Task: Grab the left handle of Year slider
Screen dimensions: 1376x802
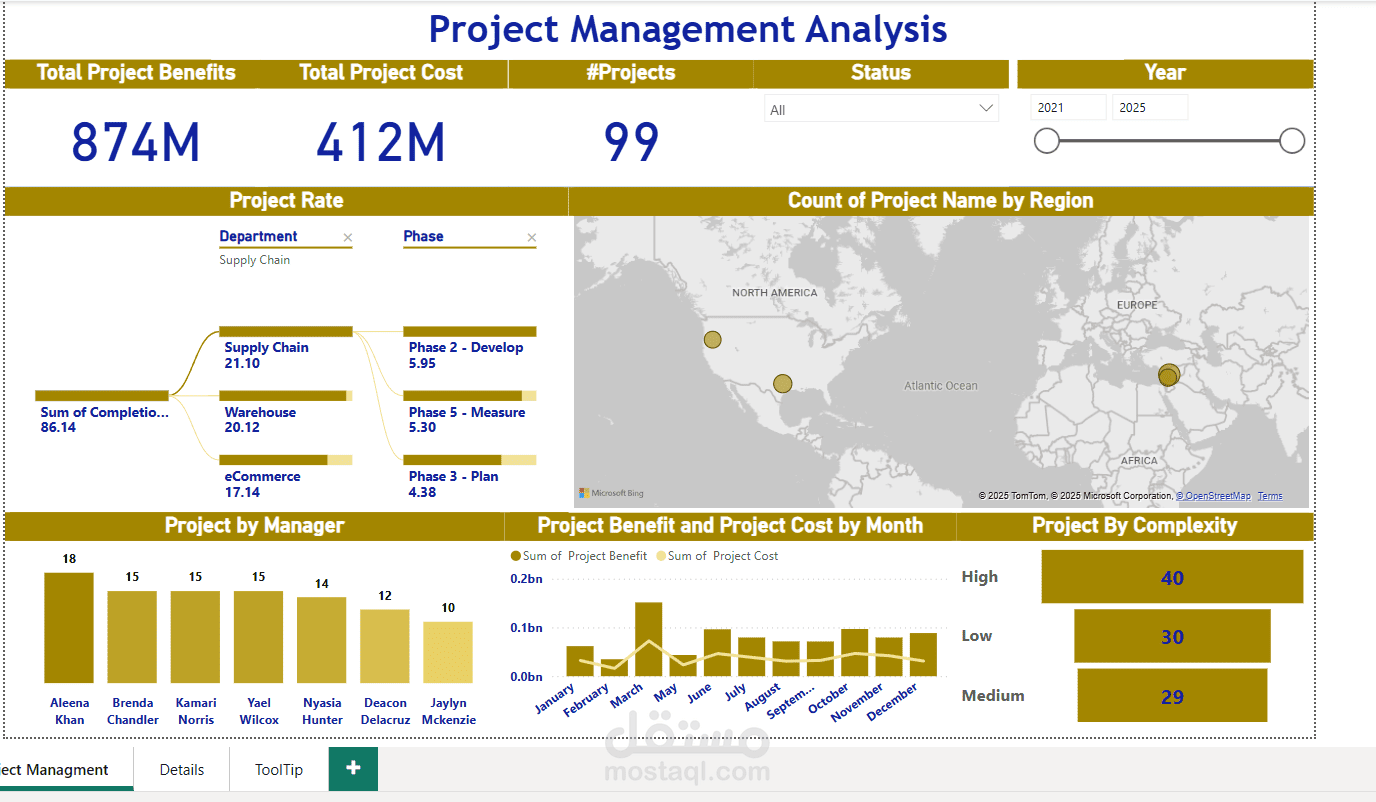Action: pos(1047,141)
